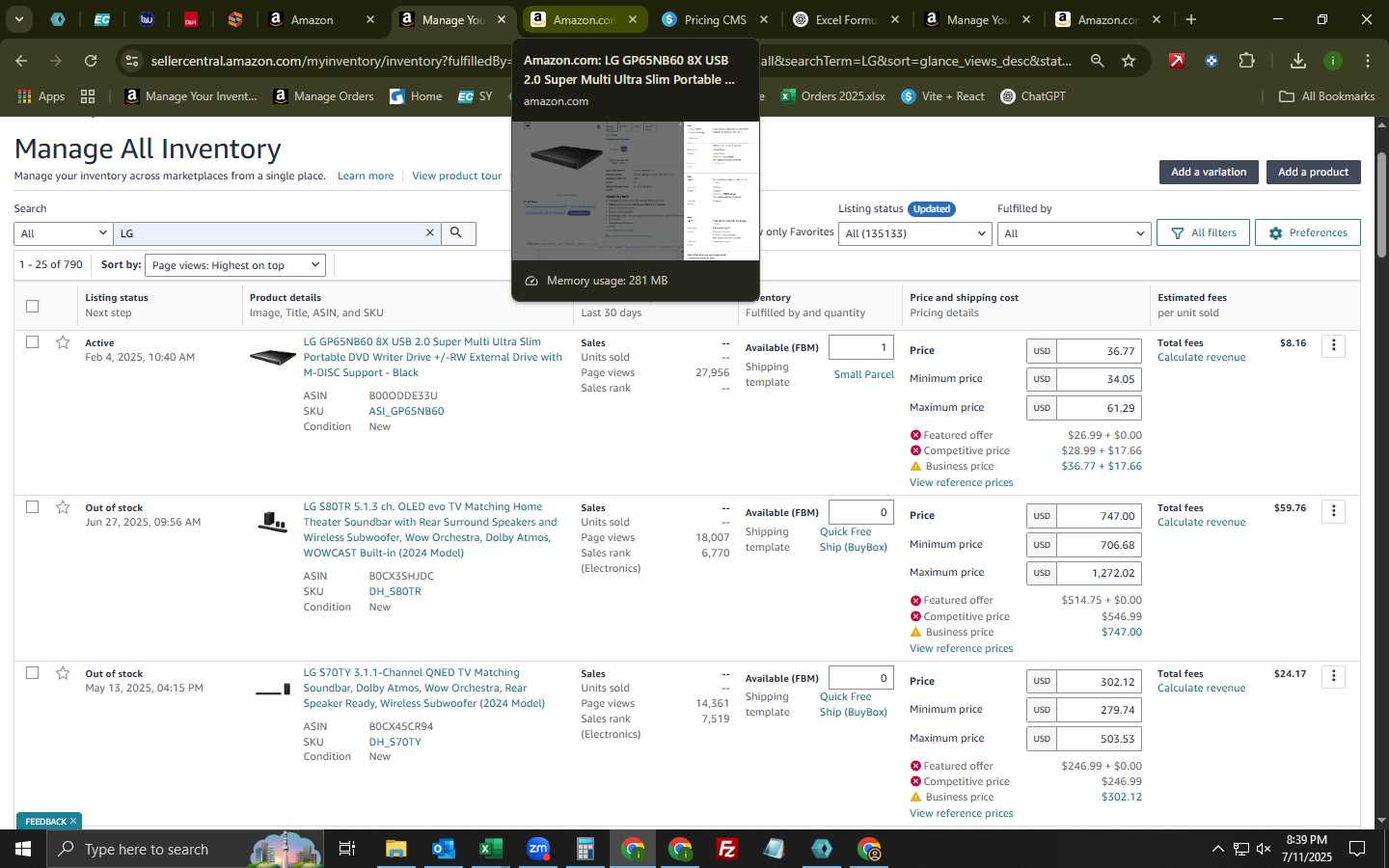1389x868 pixels.
Task: Click the Add a product button
Action: [x=1313, y=172]
